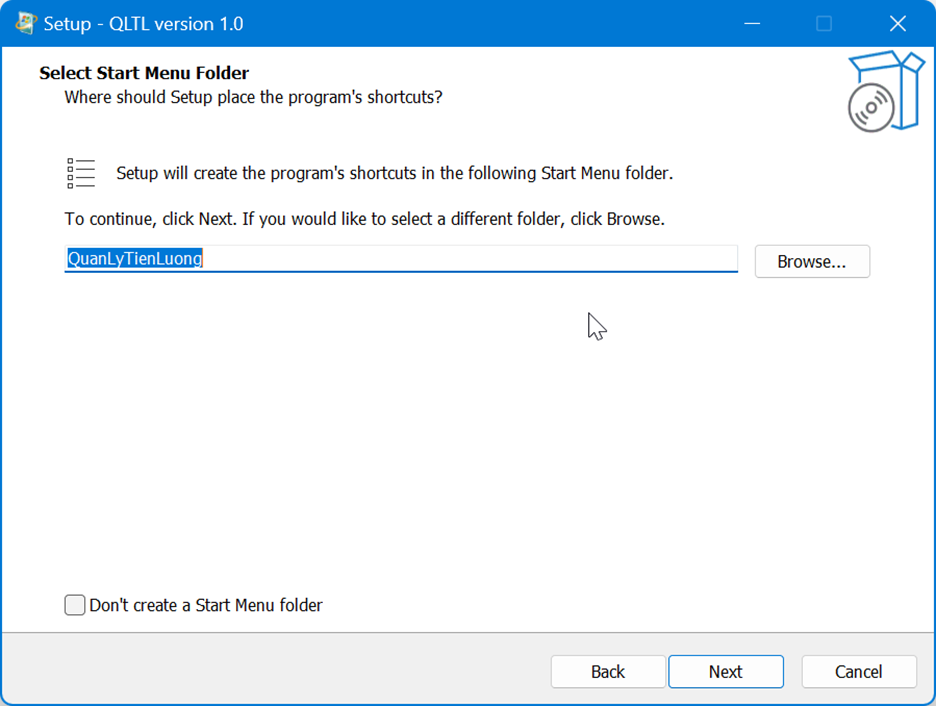
Task: Click the Setup installer icon in title bar
Action: (26, 23)
